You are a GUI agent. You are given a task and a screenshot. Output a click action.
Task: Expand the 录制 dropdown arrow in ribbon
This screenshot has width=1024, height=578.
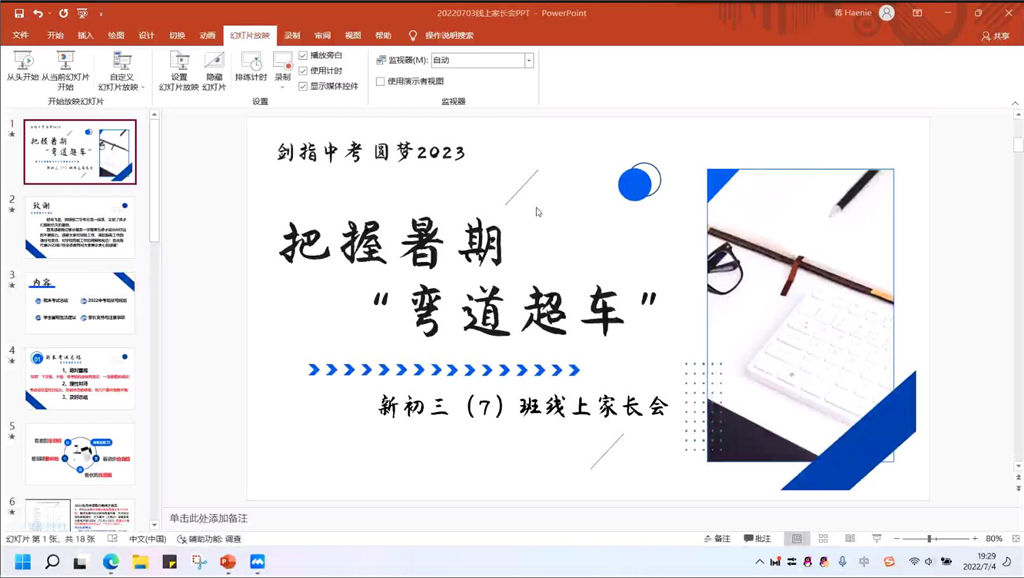[x=283, y=87]
